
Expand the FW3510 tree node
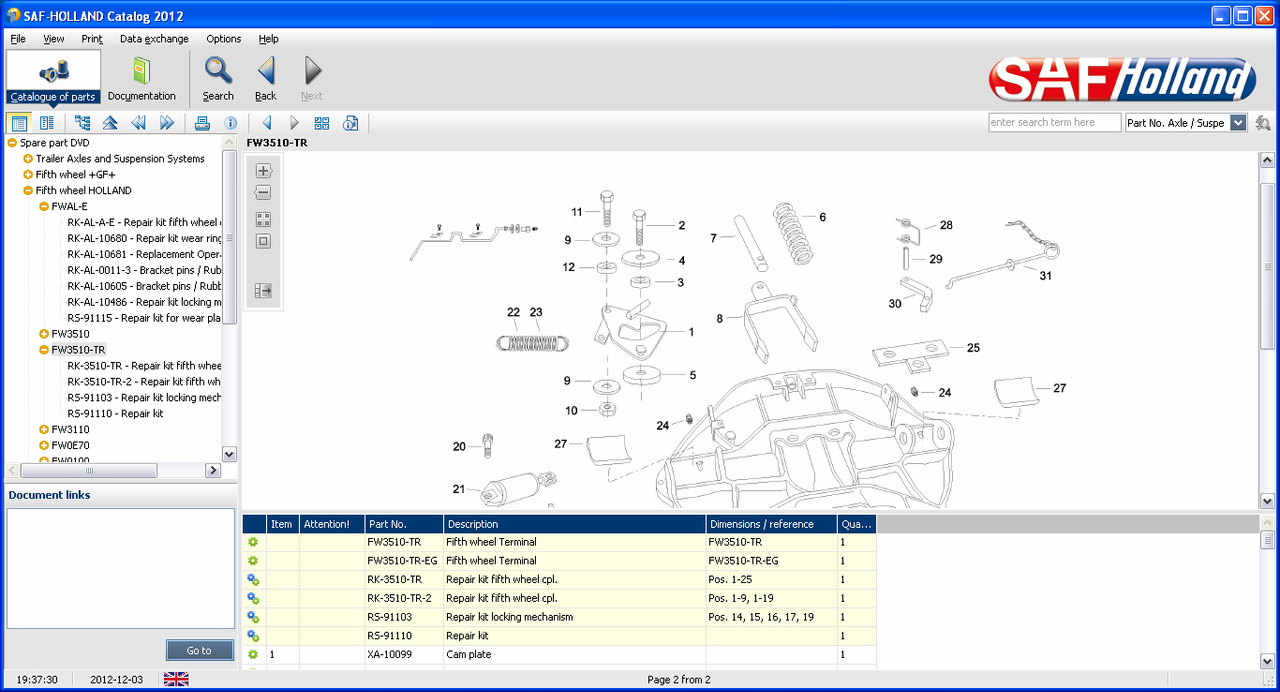coord(44,334)
